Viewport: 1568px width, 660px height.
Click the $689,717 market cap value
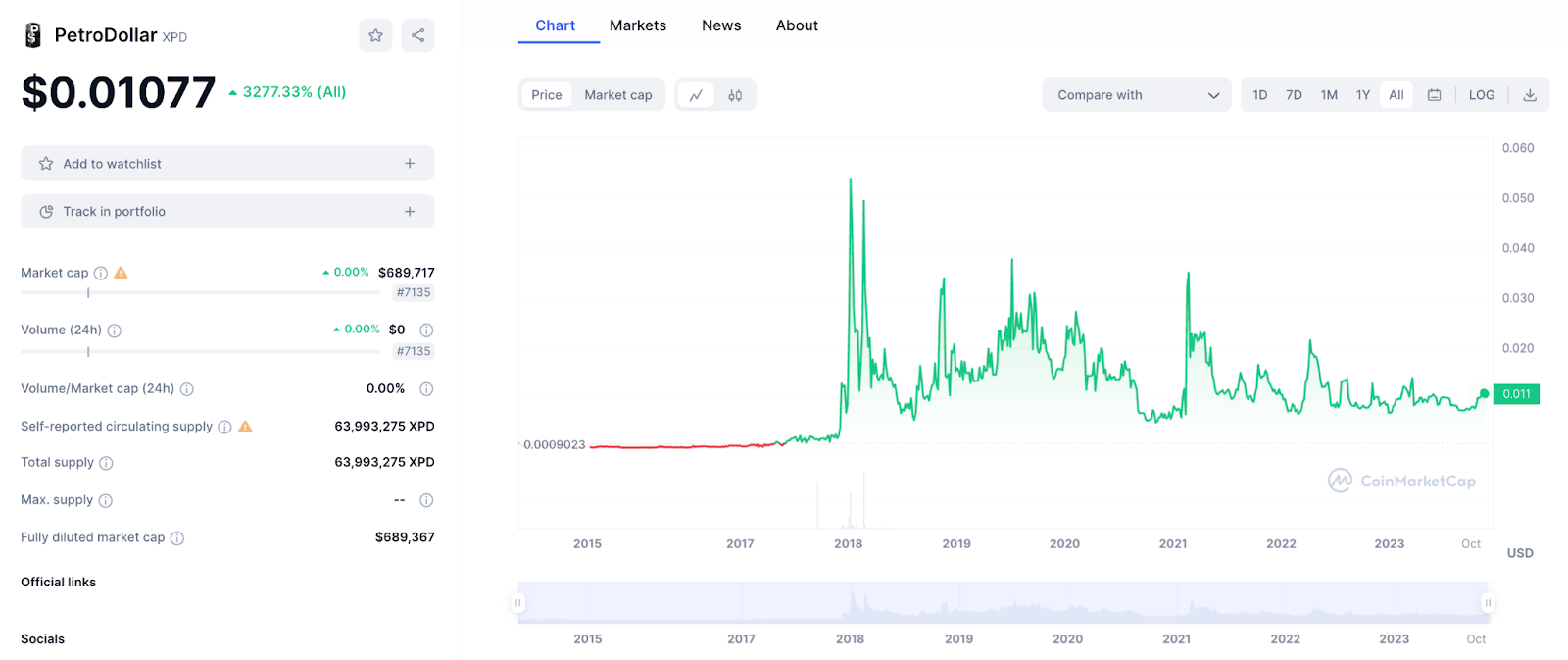(407, 273)
